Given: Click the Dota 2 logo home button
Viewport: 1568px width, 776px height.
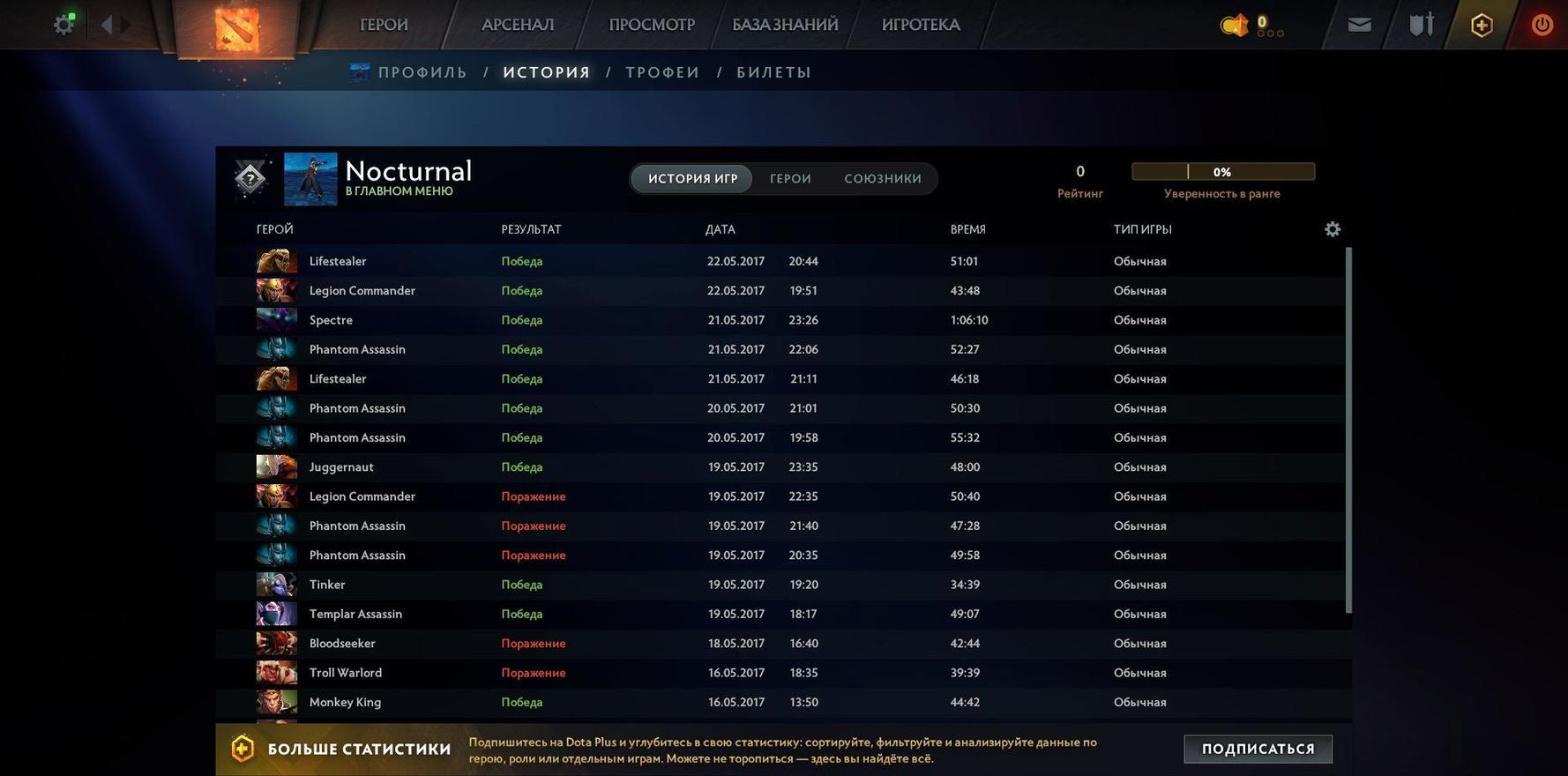Looking at the screenshot, I should tap(236, 27).
